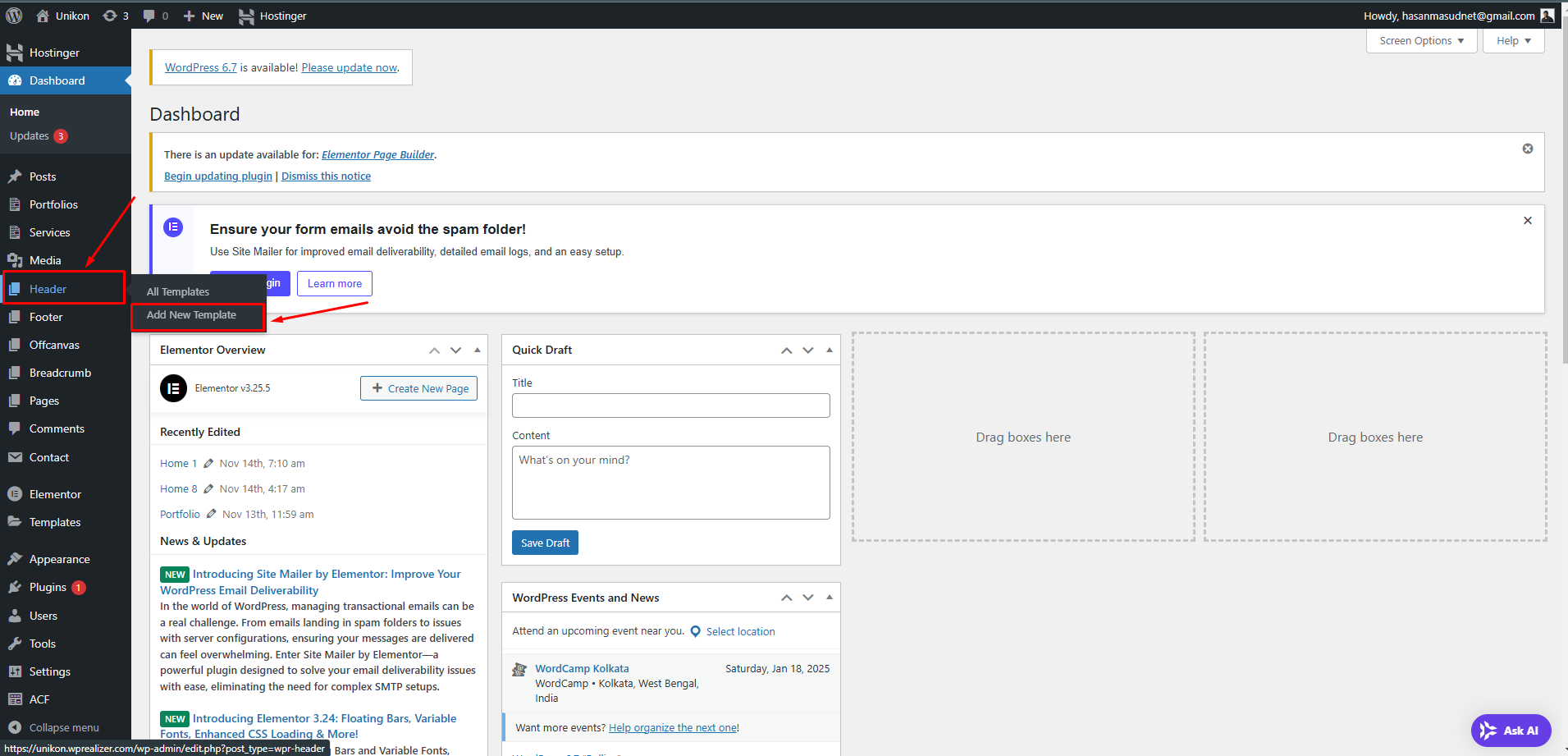Image resolution: width=1568 pixels, height=756 pixels.
Task: Select Add New Template submenu item
Action: tap(191, 315)
